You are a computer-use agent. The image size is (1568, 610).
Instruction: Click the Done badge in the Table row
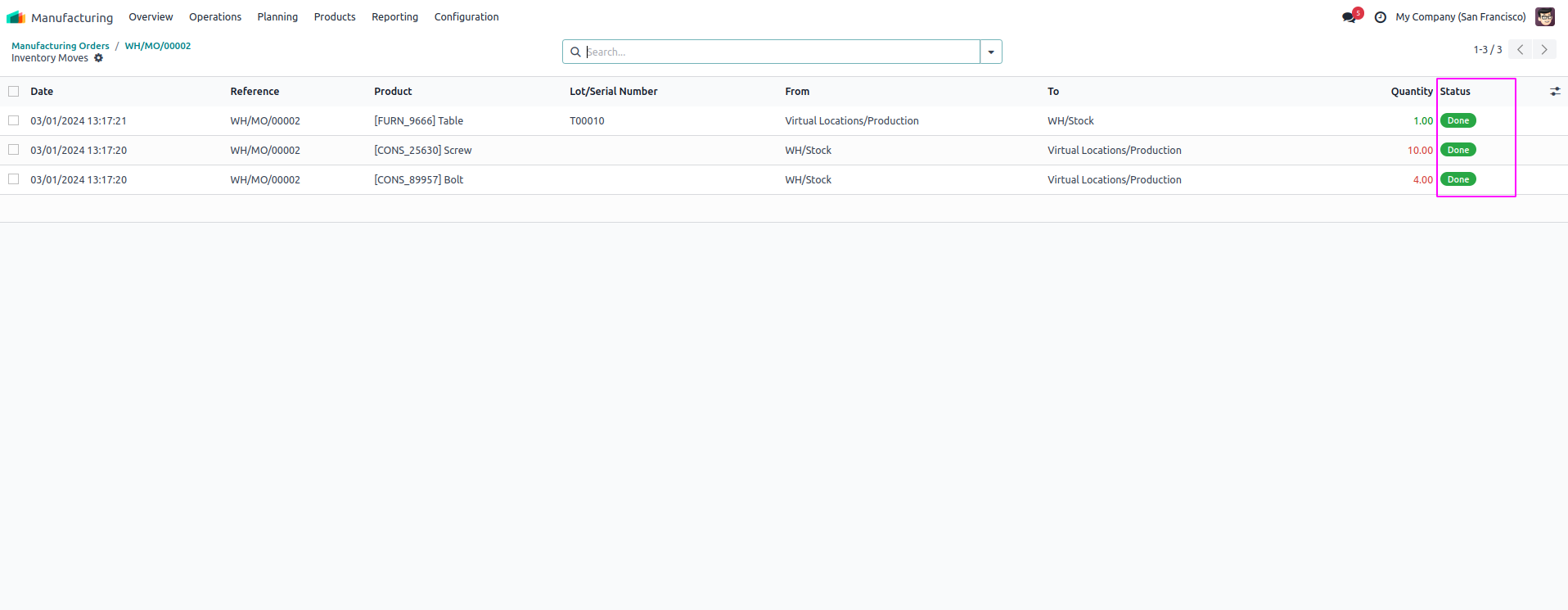click(x=1458, y=120)
